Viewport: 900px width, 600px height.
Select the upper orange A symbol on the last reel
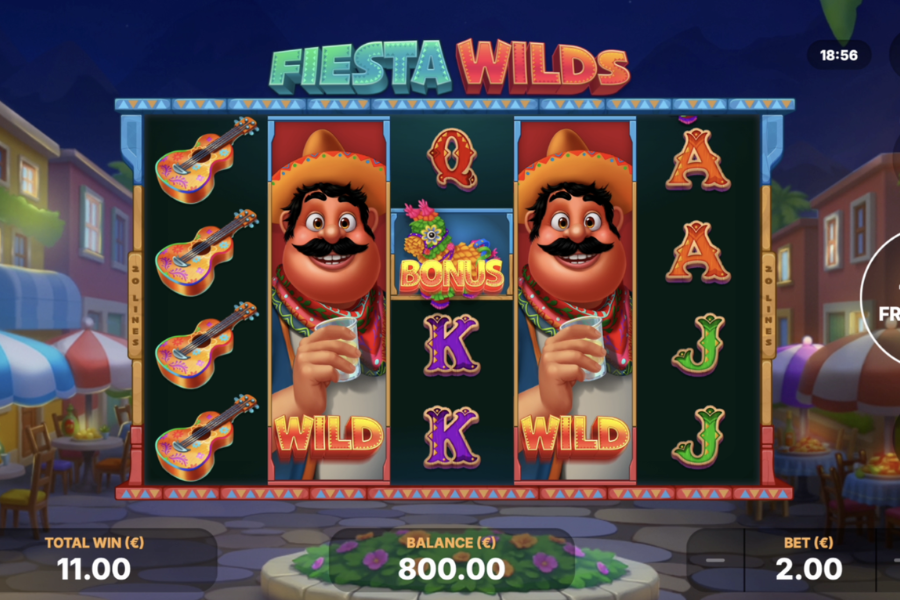[x=698, y=160]
